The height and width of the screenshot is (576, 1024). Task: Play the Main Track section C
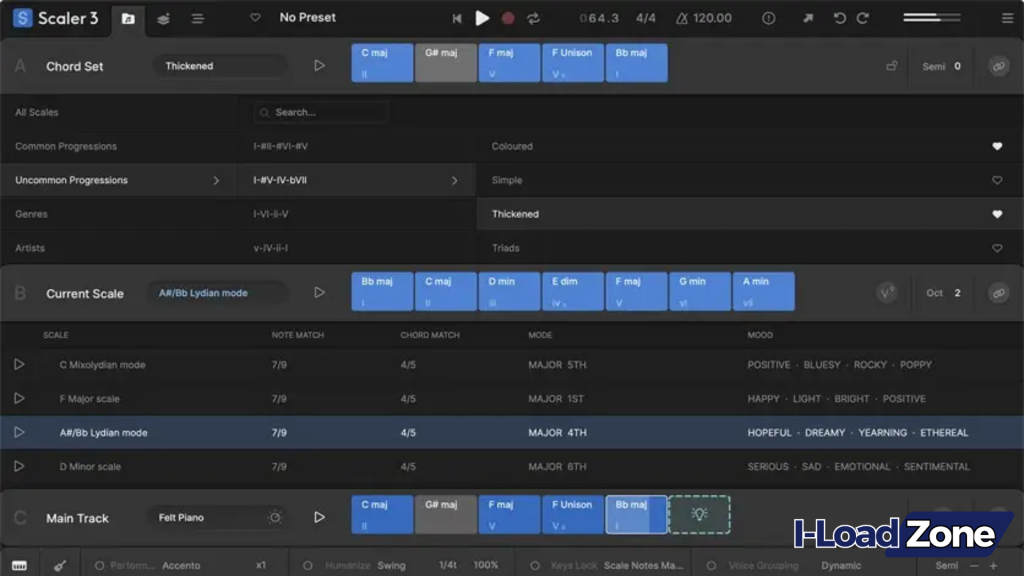tap(319, 517)
